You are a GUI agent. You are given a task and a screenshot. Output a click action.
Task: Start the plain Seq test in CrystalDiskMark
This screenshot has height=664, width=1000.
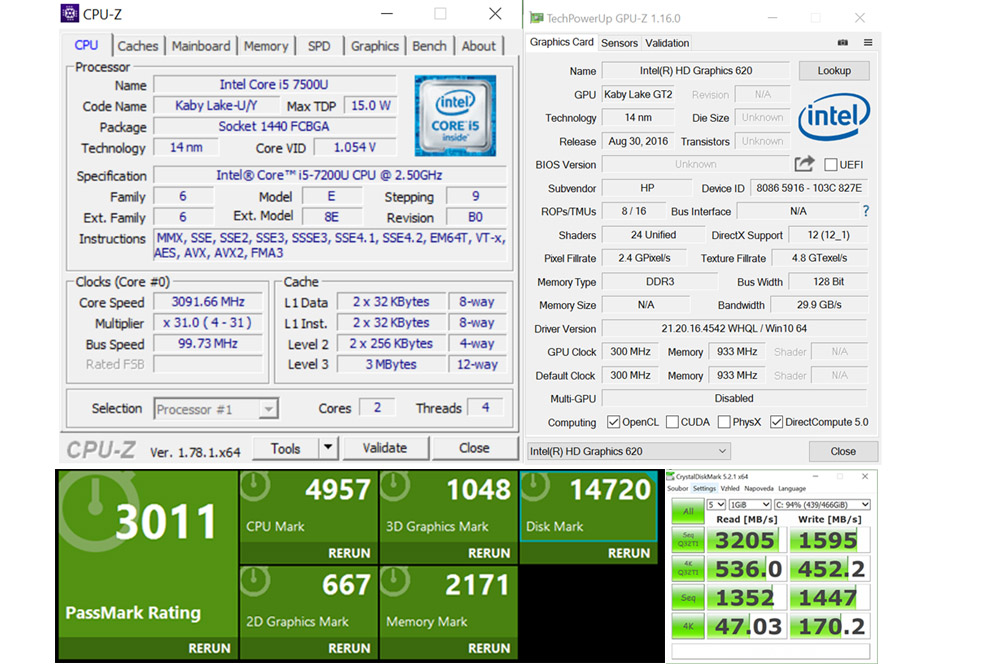(x=688, y=598)
